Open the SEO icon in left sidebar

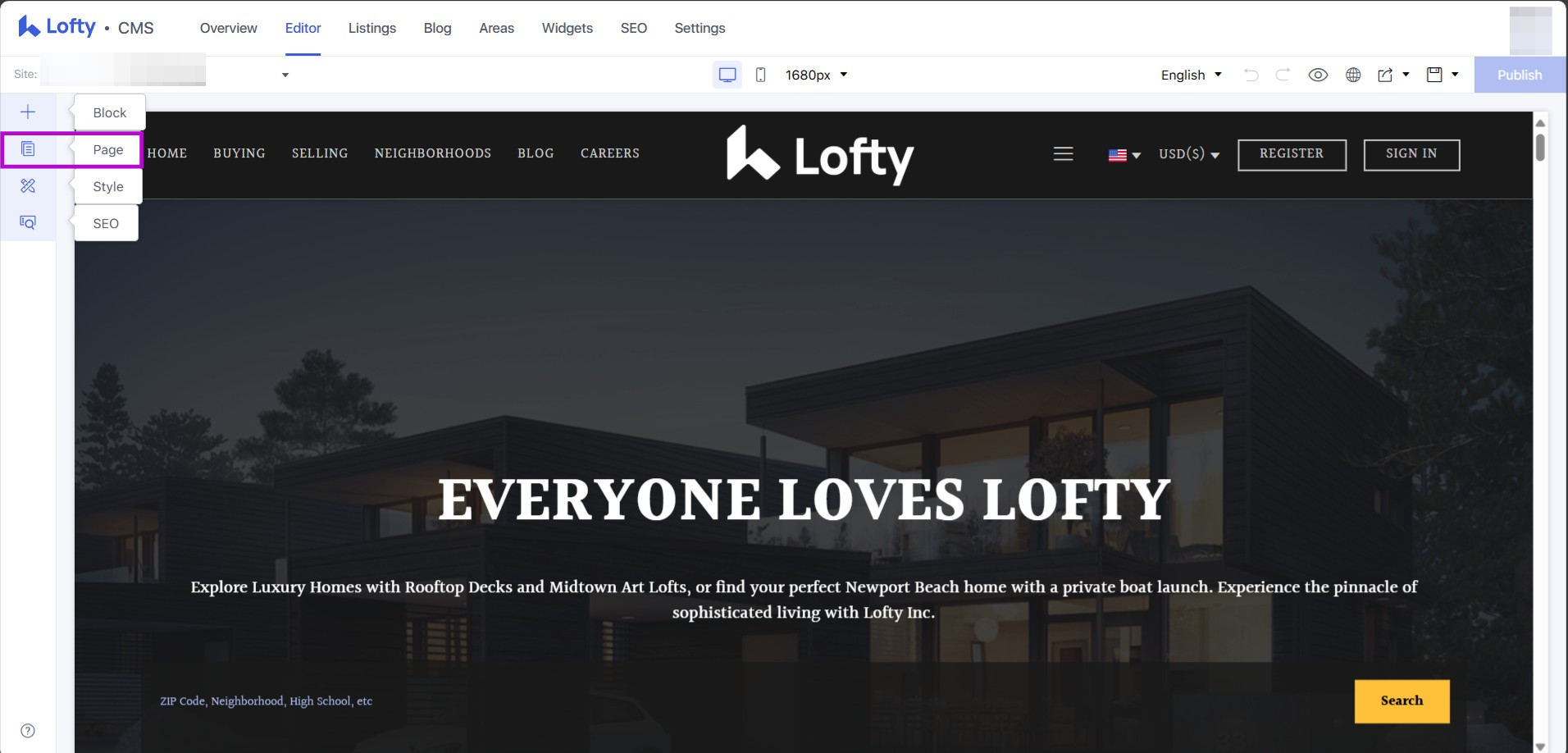click(x=28, y=222)
